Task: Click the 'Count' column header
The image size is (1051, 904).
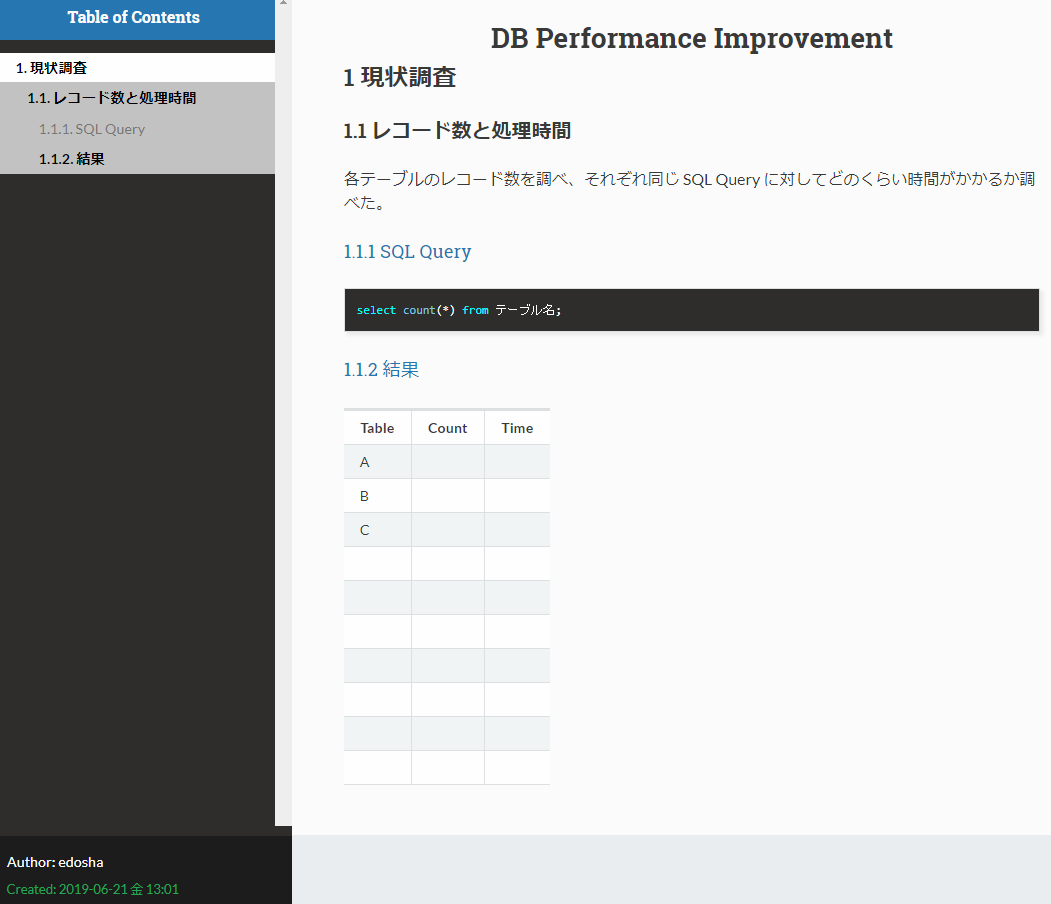Action: point(448,428)
